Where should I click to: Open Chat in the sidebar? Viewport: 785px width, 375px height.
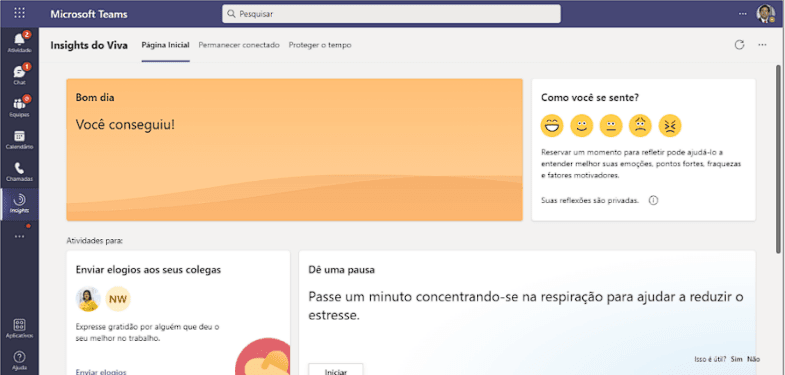[20, 74]
